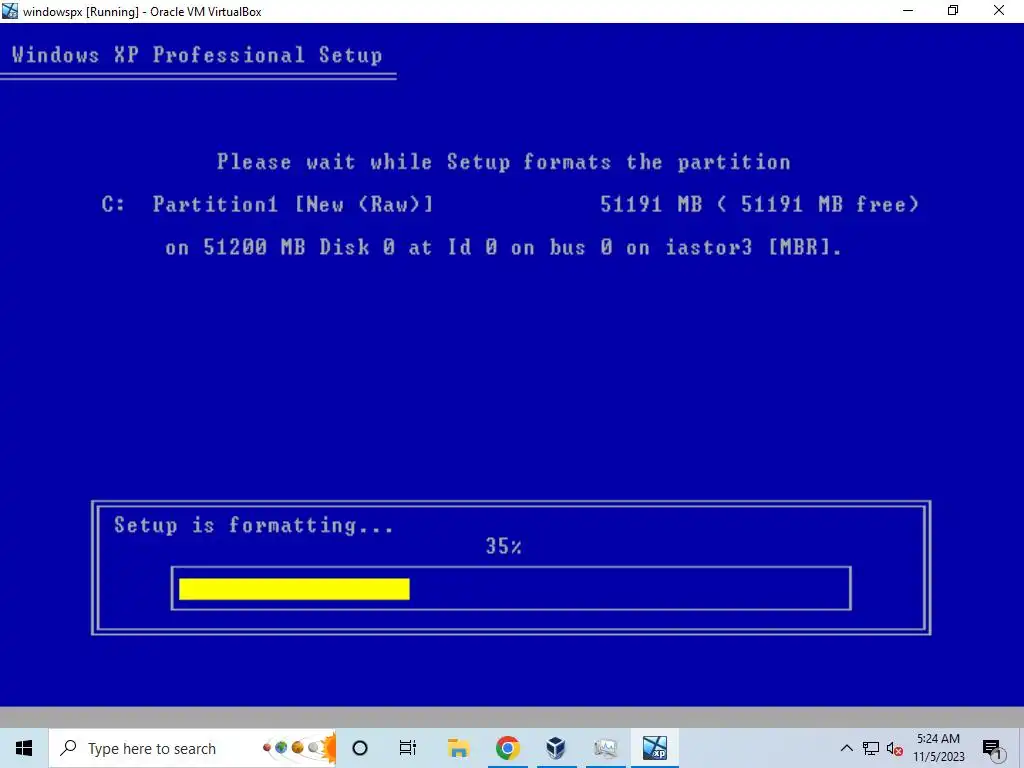Open network status tray icon
Screen dimensions: 1024x768
(871, 748)
